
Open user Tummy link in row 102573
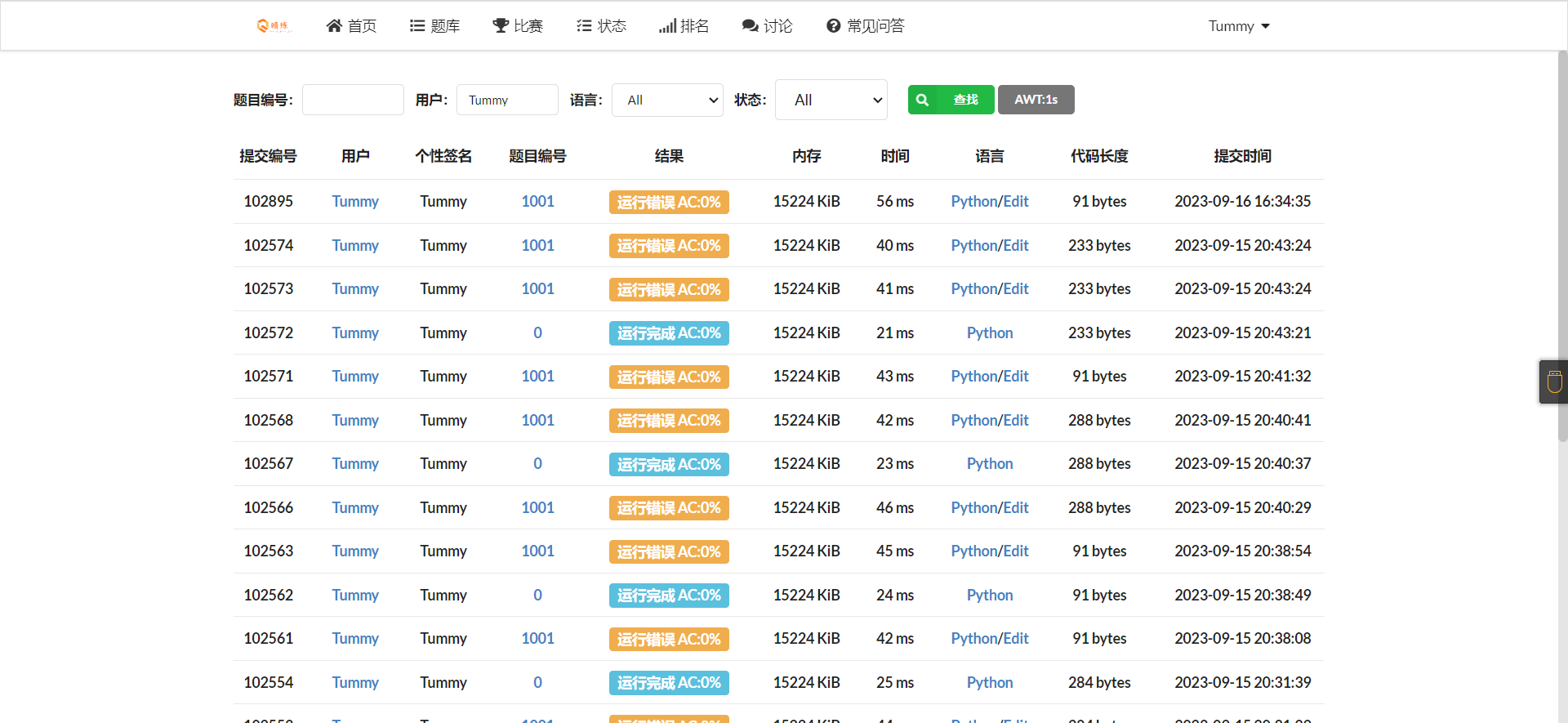click(355, 289)
